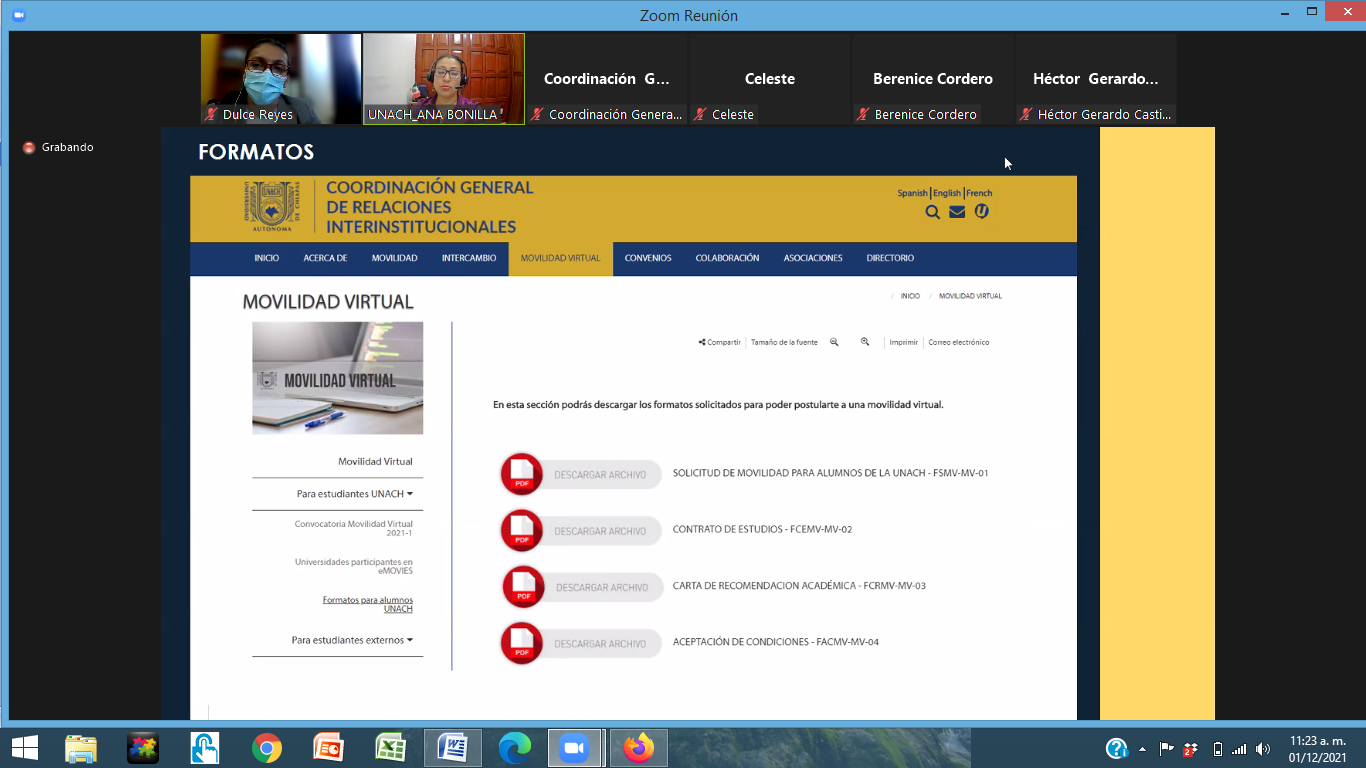Switch to Firefox in the taskbar

[x=638, y=748]
